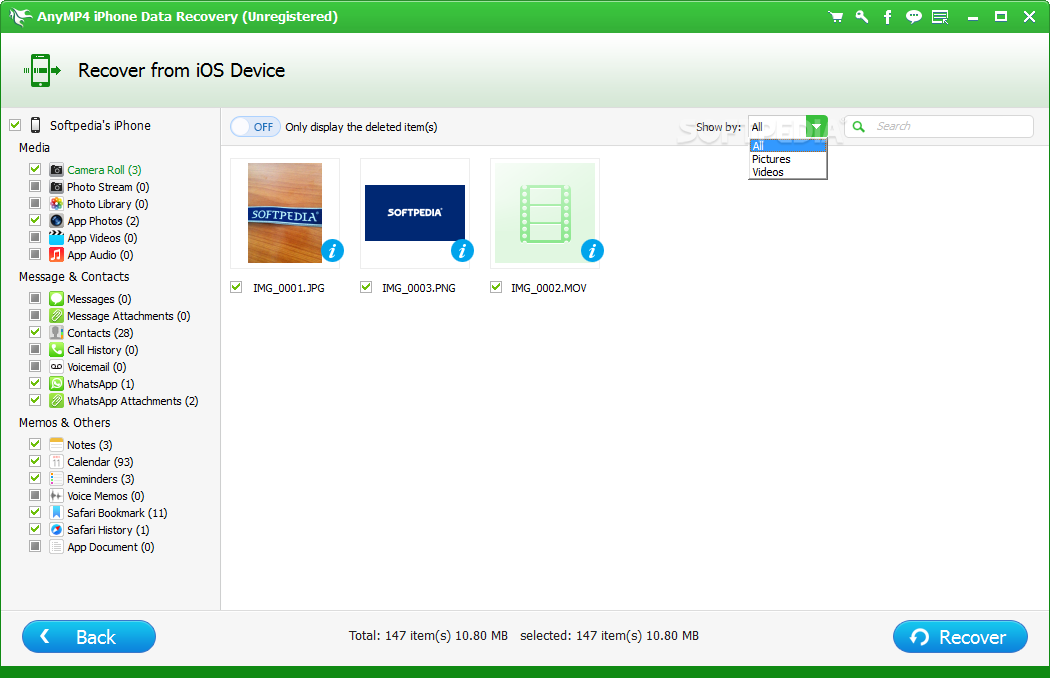The width and height of the screenshot is (1050, 678).
Task: Uncheck the IMG_0001.JPG checkbox
Action: pyautogui.click(x=236, y=287)
